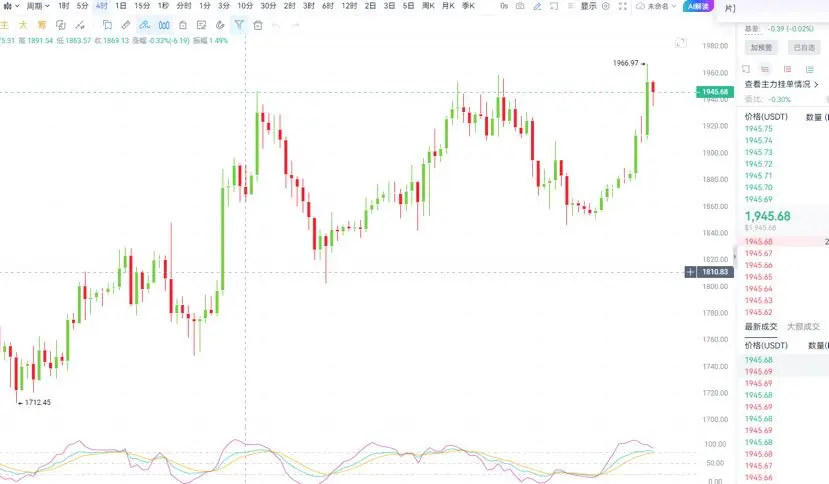Image resolution: width=829 pixels, height=484 pixels.
Task: Select the 季K quarterly timeframe
Action: [x=468, y=6]
